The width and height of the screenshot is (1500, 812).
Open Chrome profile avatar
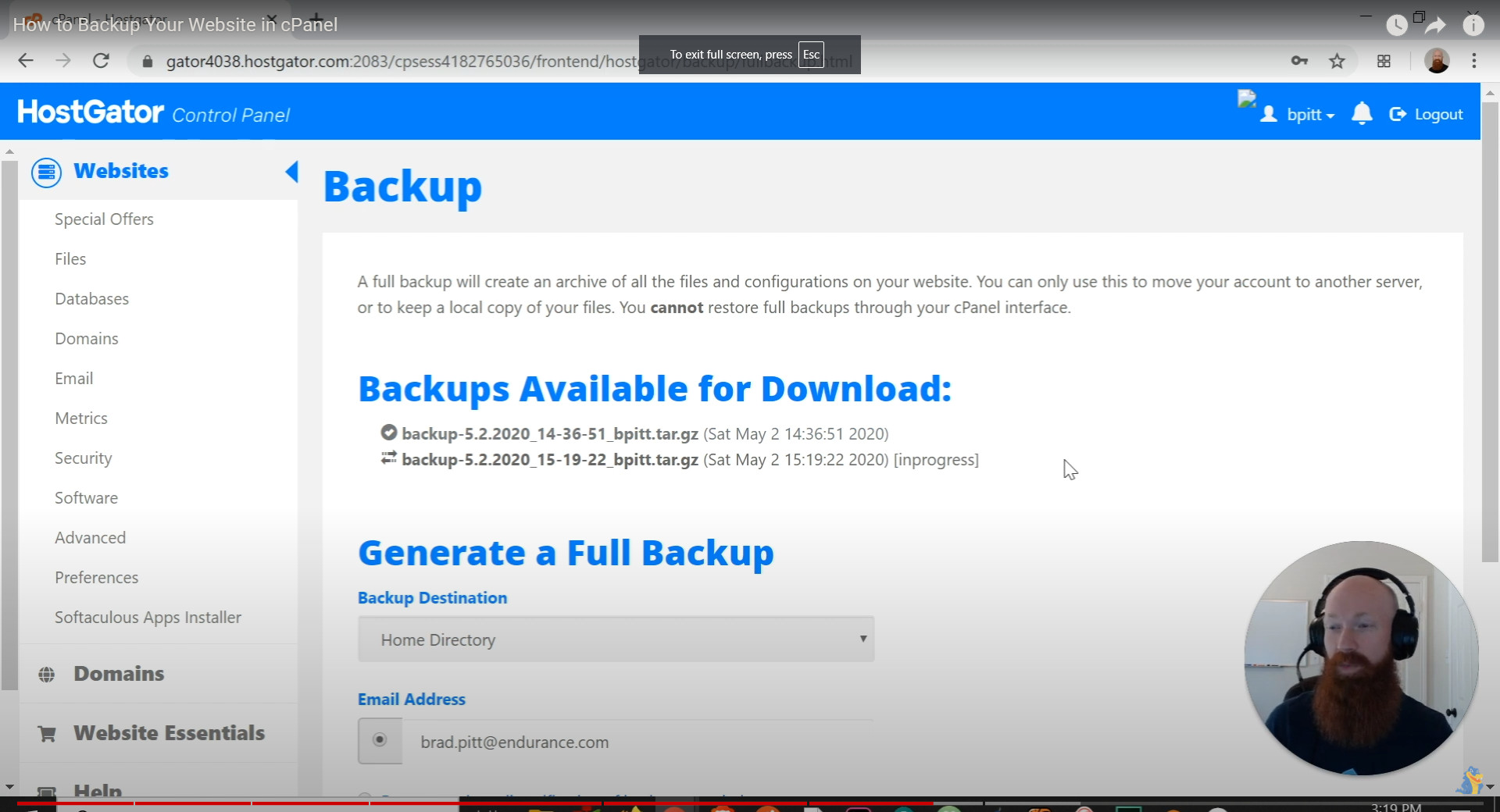1437,61
